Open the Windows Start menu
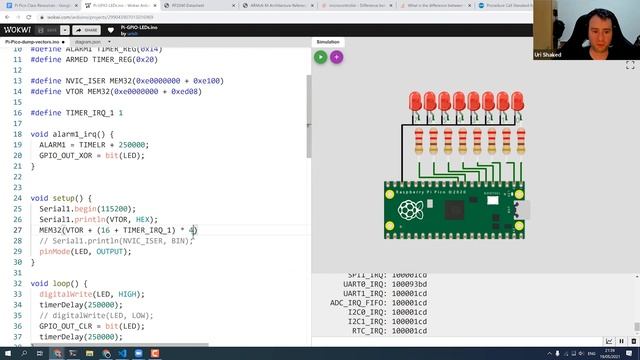The height and width of the screenshot is (360, 640). pyautogui.click(x=8, y=353)
